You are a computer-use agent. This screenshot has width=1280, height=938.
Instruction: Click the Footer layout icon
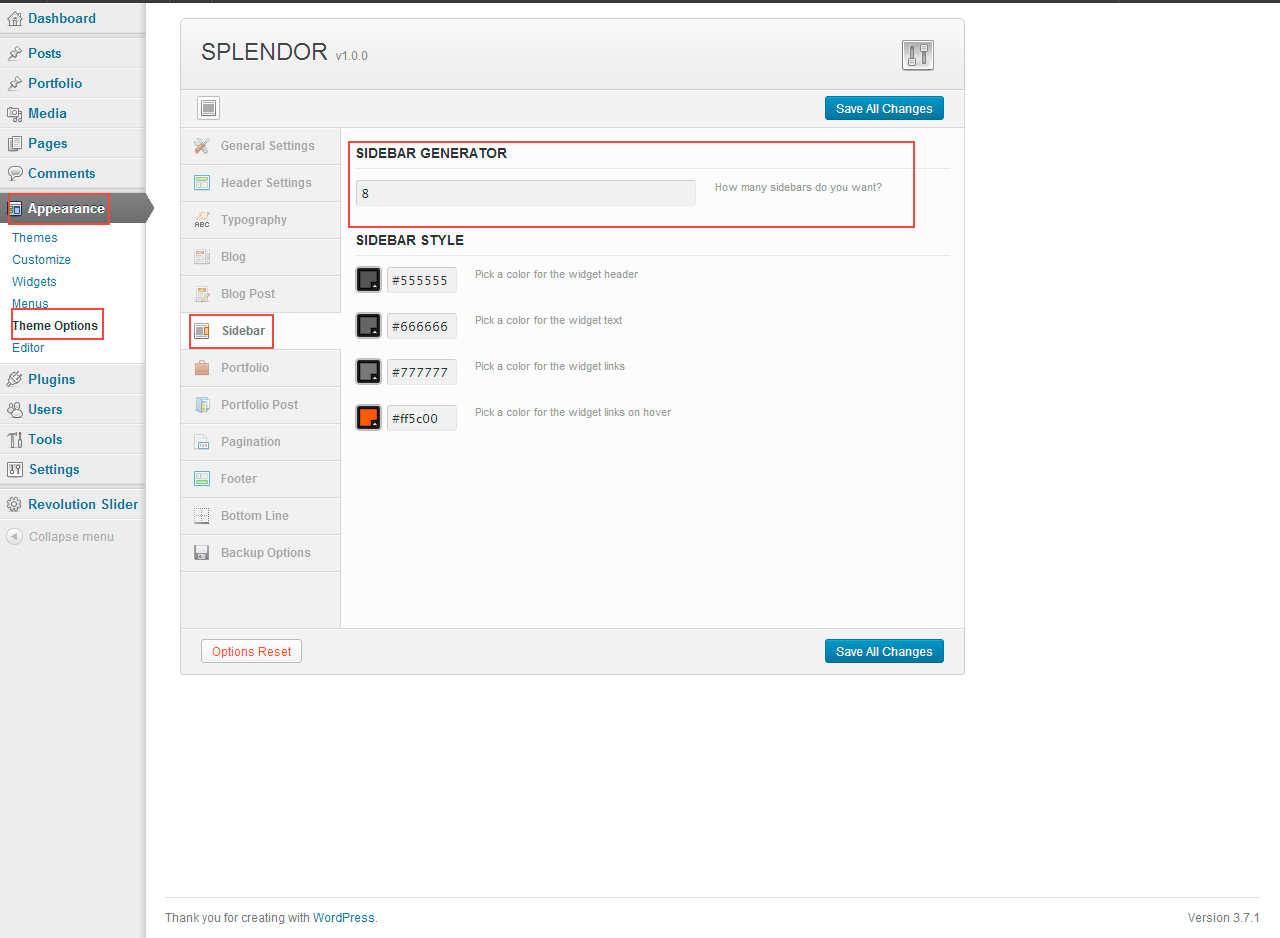pyautogui.click(x=202, y=479)
